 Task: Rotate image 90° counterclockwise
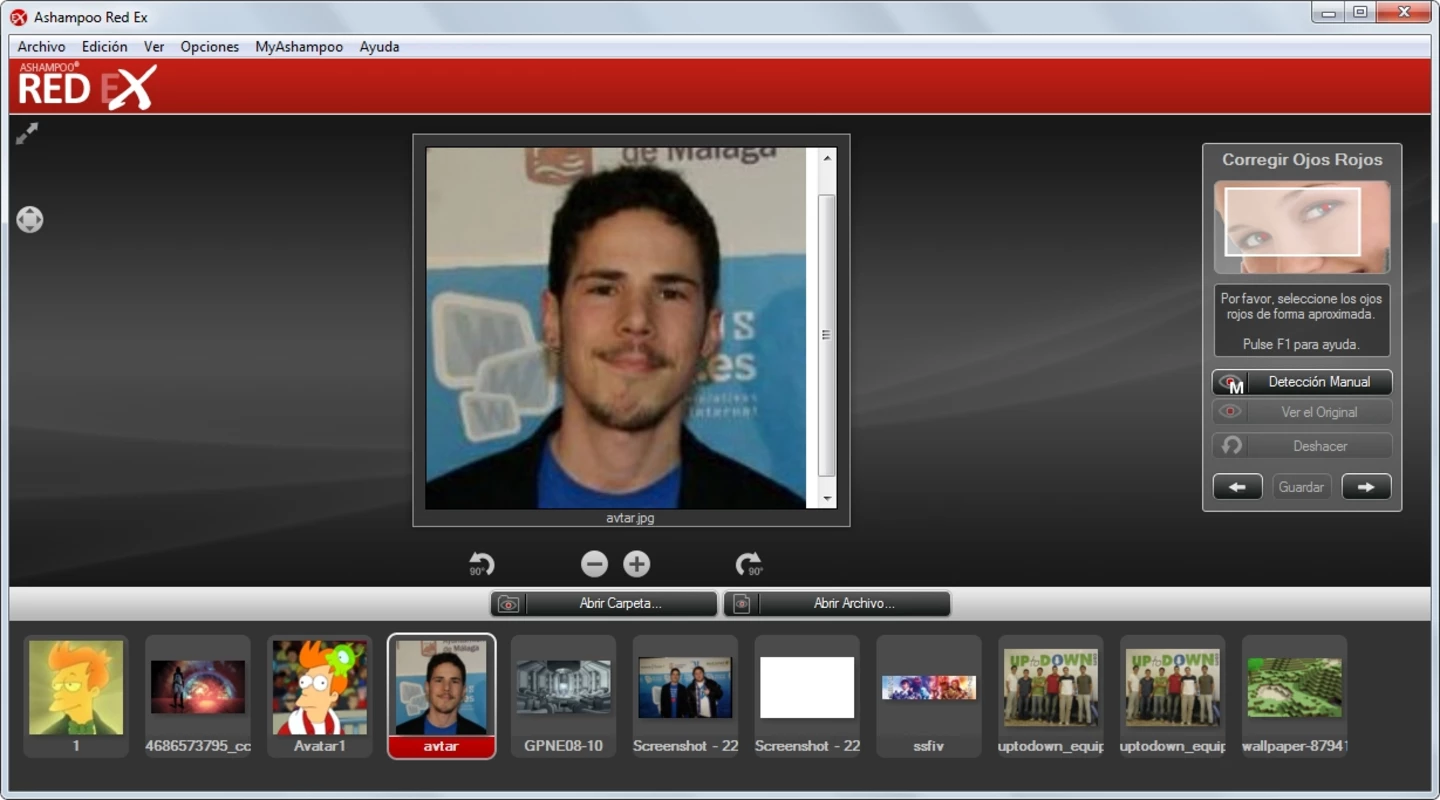[482, 564]
